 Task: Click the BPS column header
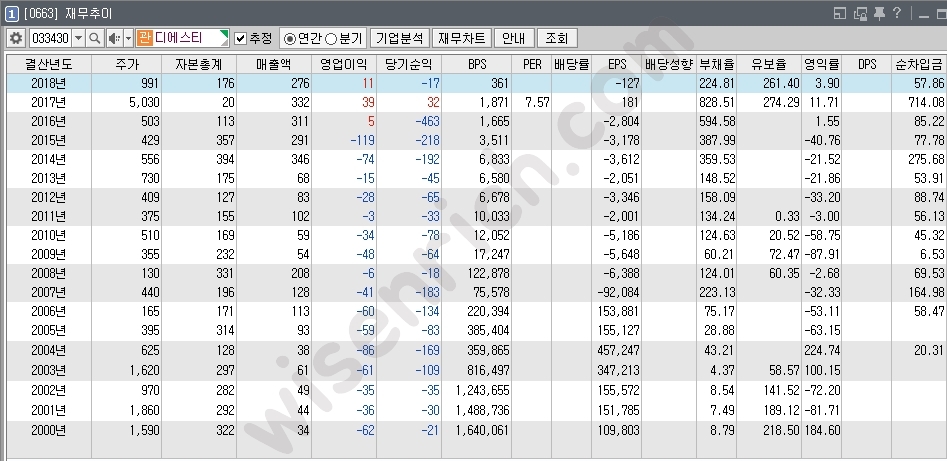pos(477,64)
